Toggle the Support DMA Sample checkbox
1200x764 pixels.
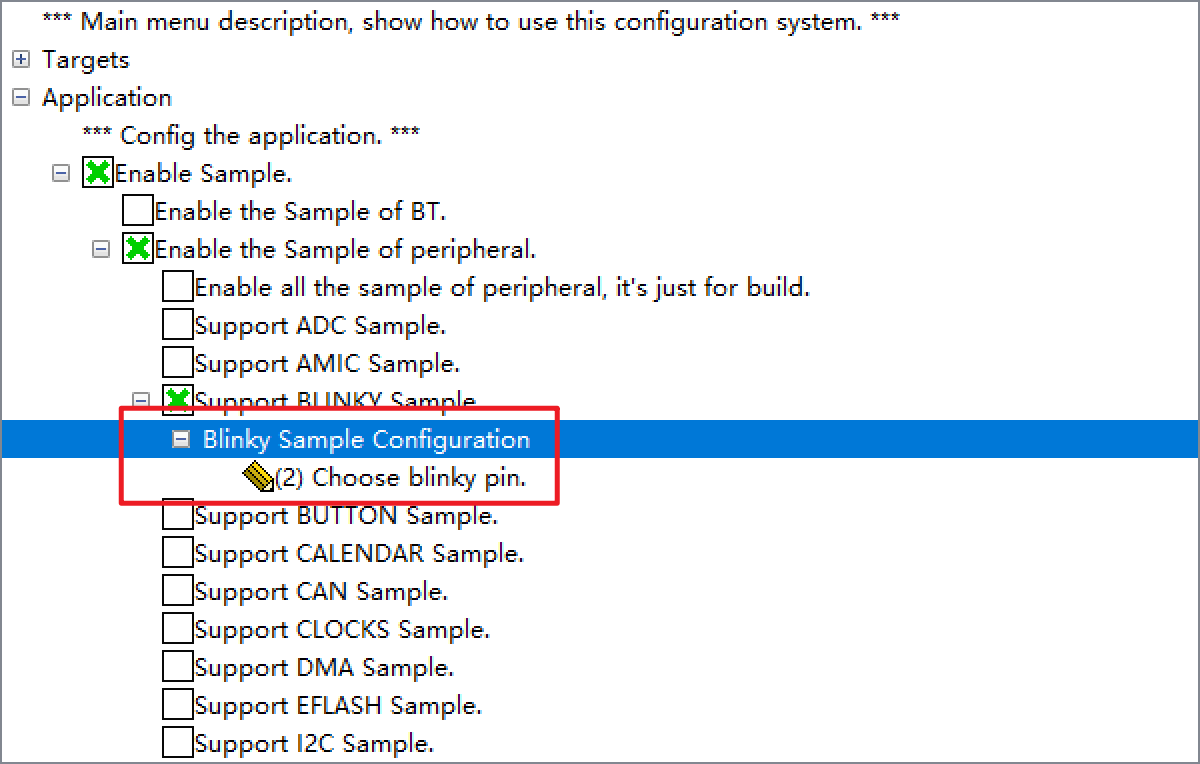(177, 668)
